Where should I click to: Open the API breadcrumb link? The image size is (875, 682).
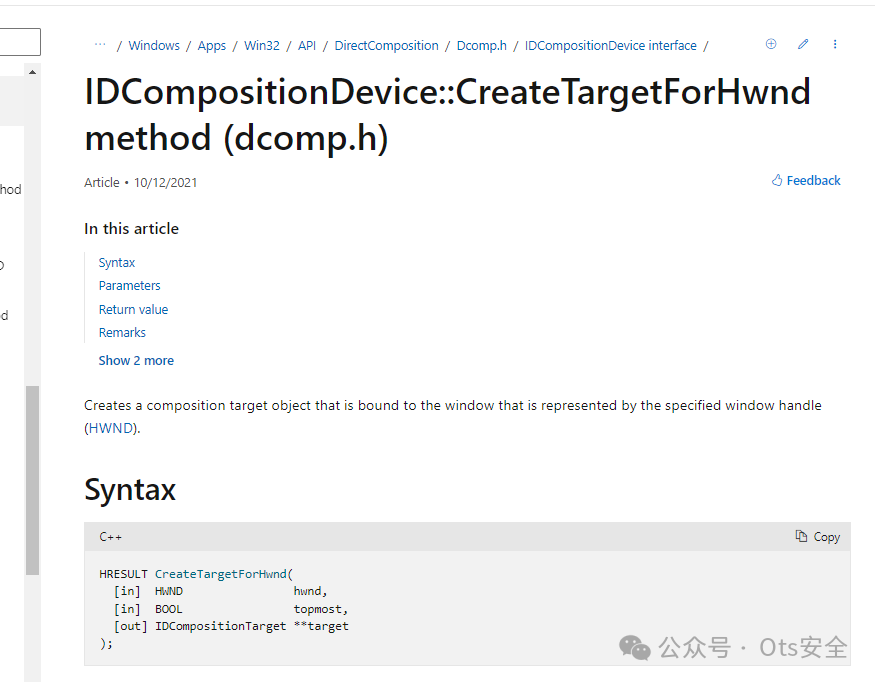coord(307,45)
